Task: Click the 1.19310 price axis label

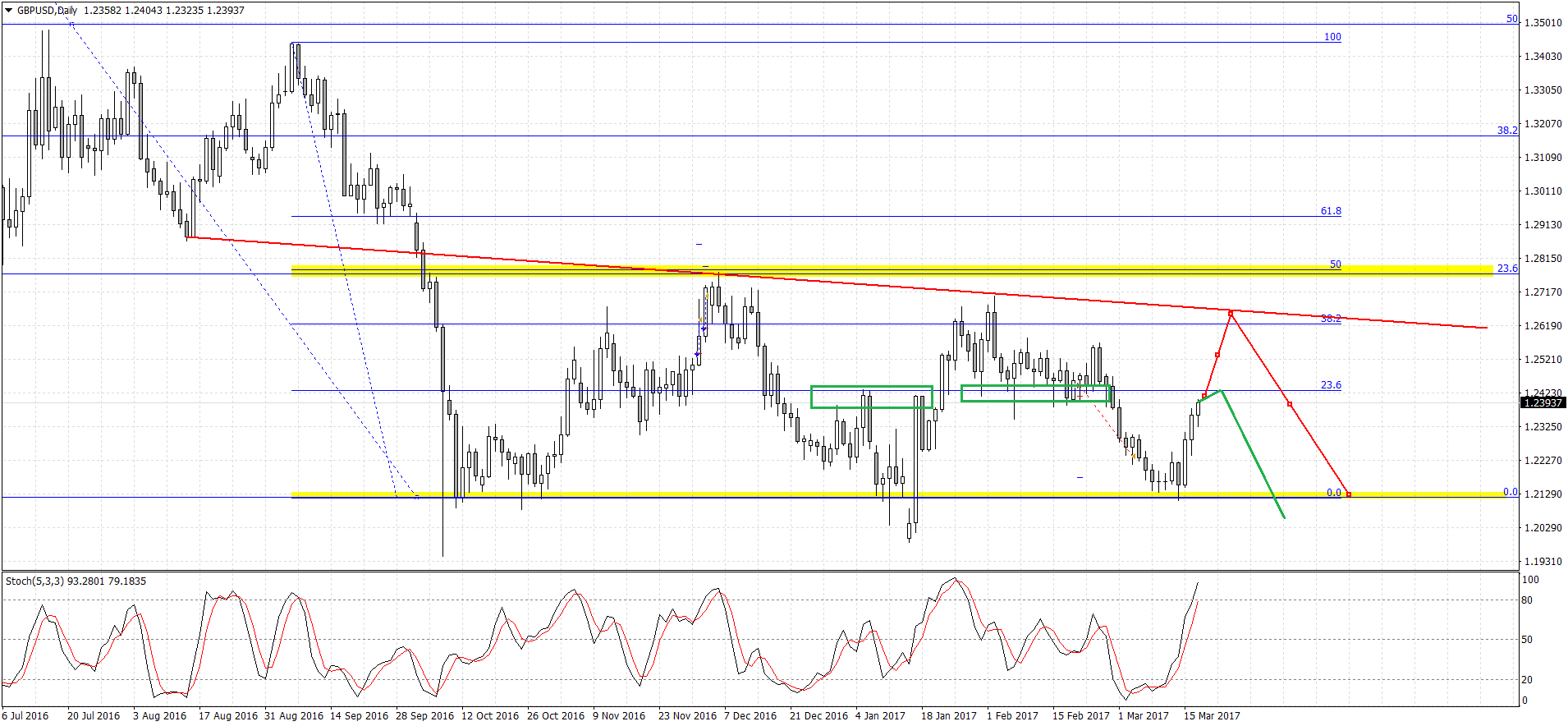Action: coord(1543,562)
